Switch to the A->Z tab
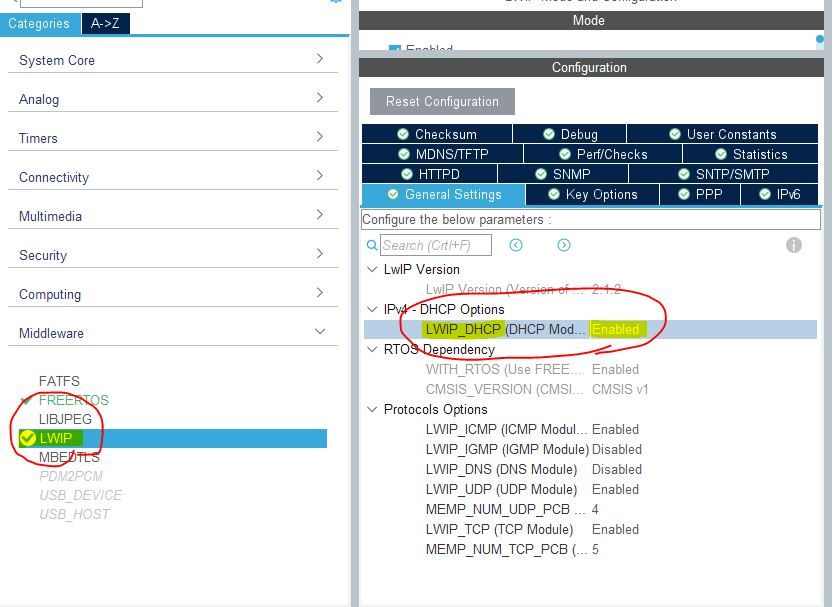 click(105, 24)
